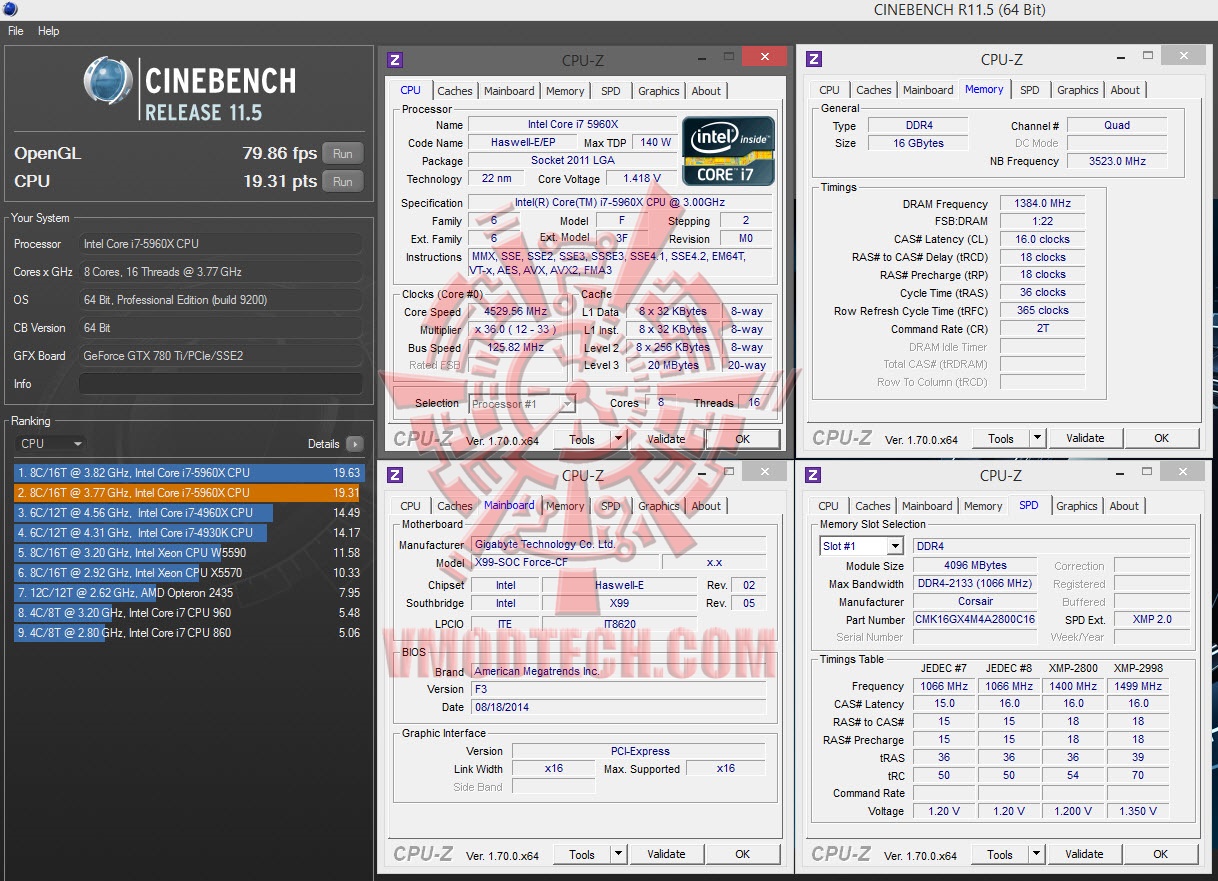Screen dimensions: 1218x881
Task: Select ranking row 1 i7-5960X at 3.82 GHz
Action: (189, 473)
